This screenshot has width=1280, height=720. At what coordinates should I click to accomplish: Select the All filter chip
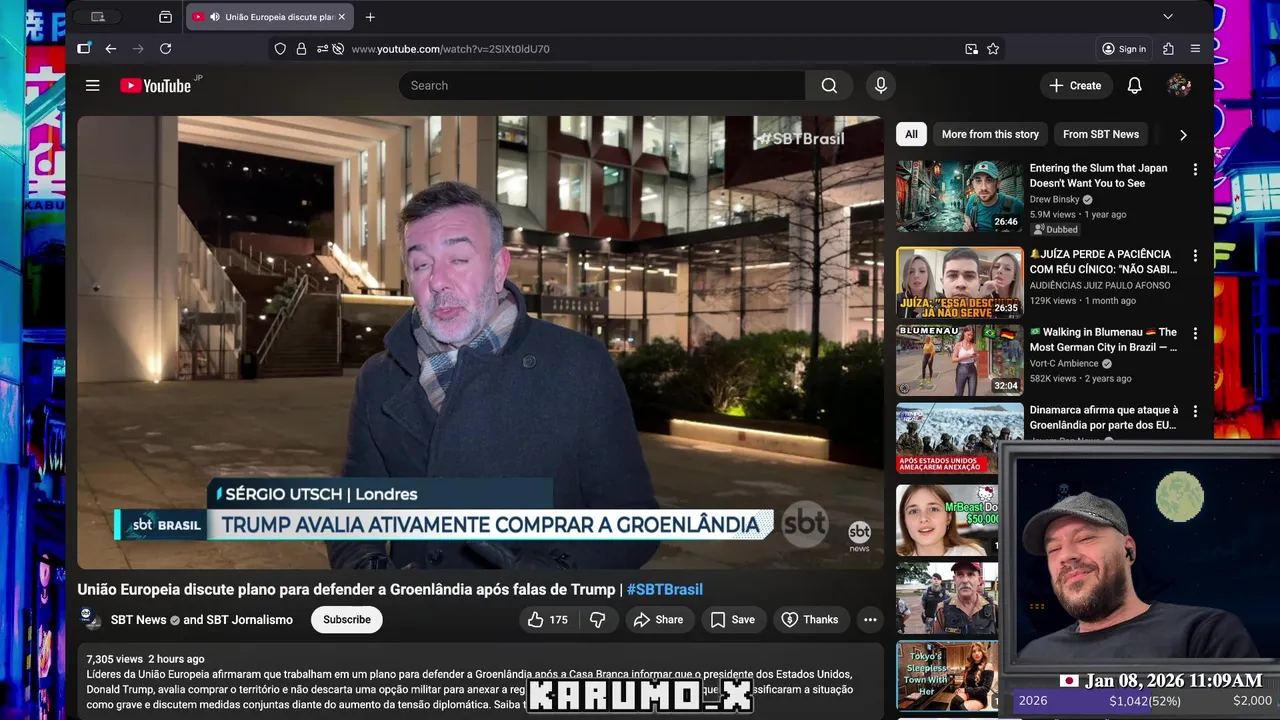[911, 134]
